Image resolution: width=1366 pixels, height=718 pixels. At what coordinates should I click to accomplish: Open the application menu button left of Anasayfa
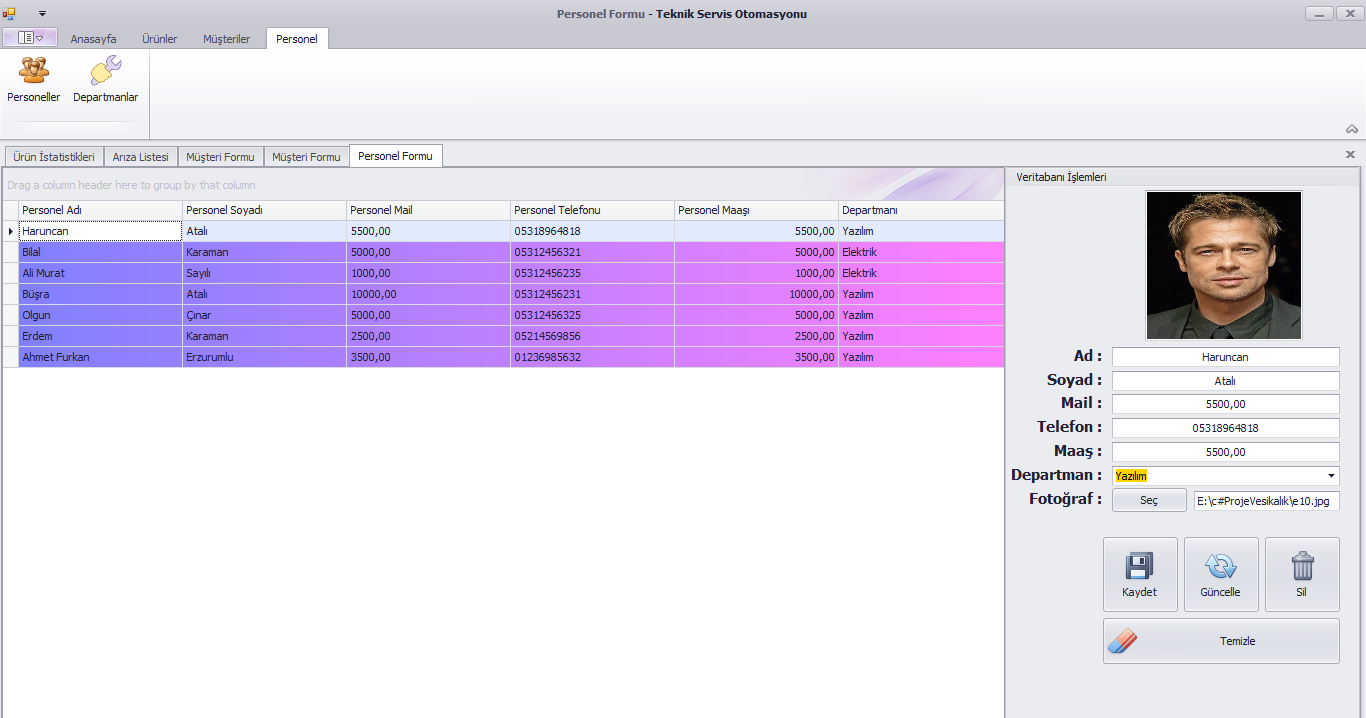(30, 38)
